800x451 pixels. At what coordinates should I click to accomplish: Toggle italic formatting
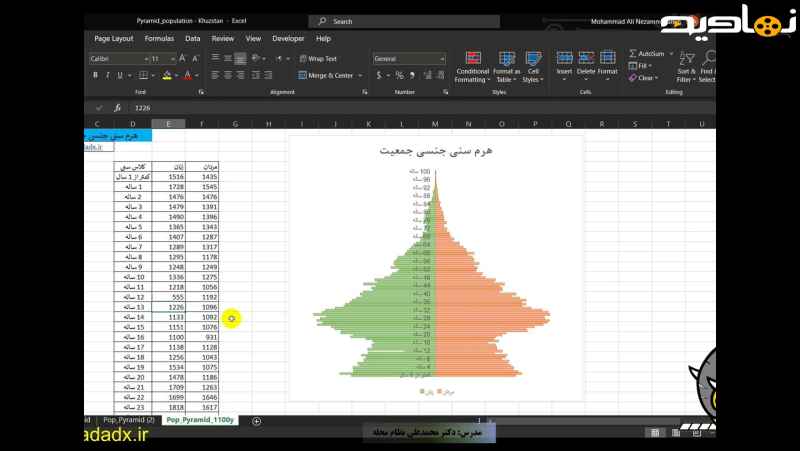pos(106,75)
